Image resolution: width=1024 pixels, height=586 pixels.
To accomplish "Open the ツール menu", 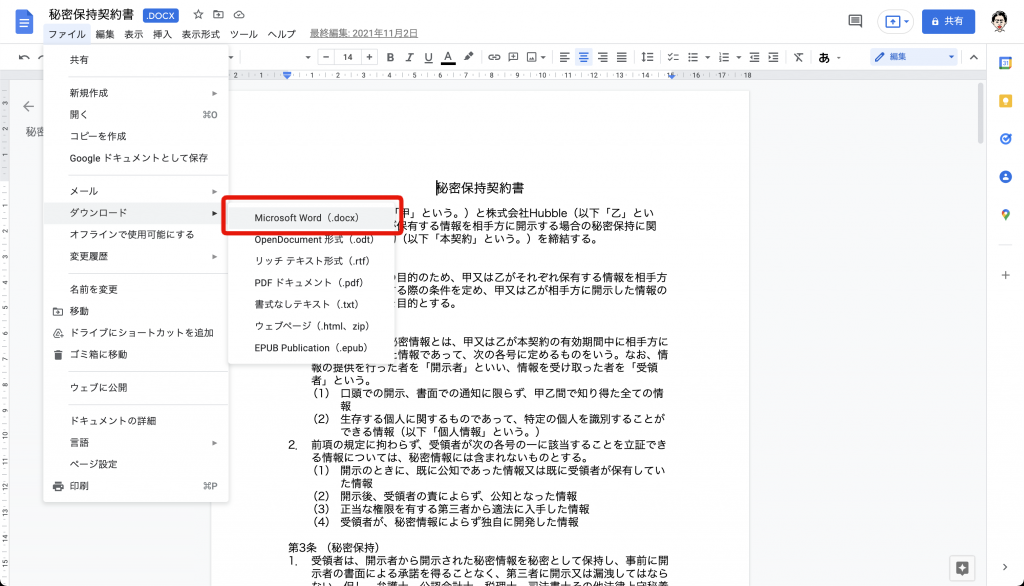I will [244, 34].
